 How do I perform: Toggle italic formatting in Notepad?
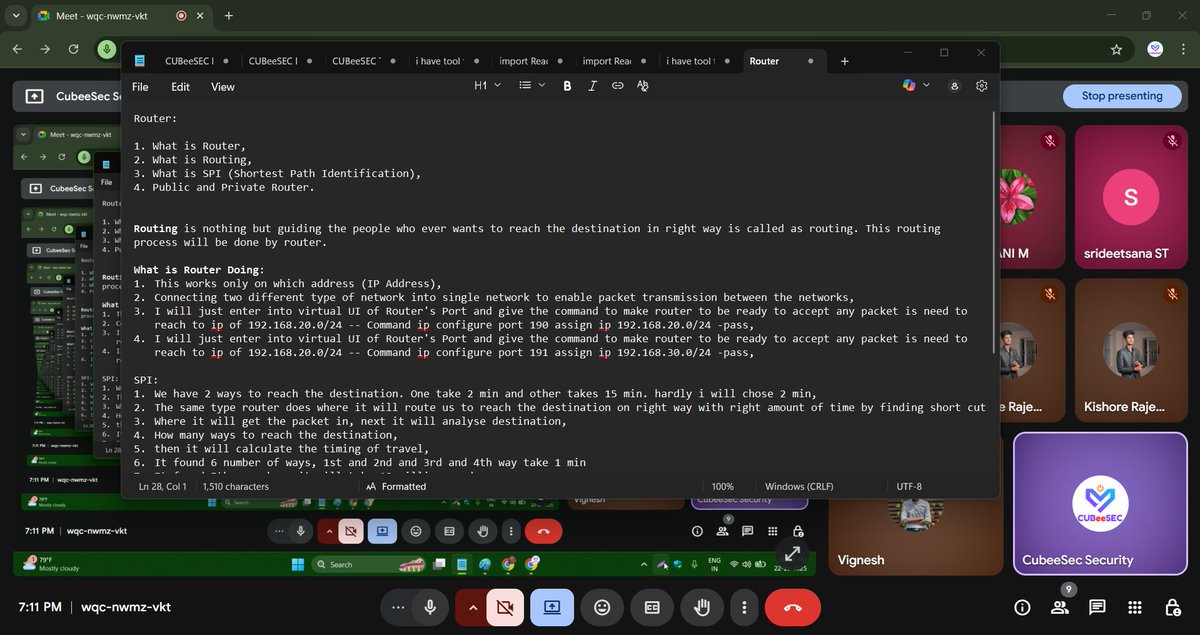tap(592, 86)
